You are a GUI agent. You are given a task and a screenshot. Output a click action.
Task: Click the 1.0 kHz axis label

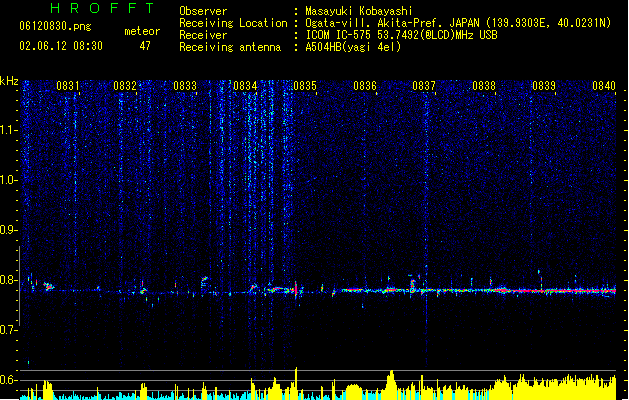pos(9,180)
